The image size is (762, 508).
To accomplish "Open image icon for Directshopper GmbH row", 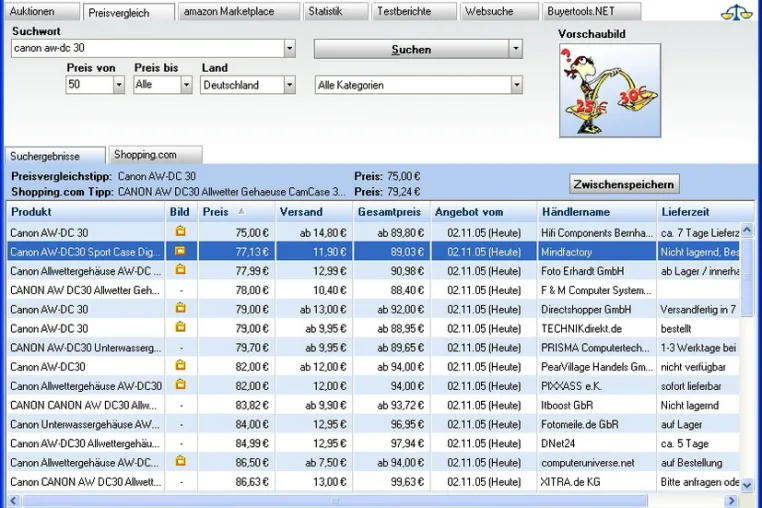I will click(x=180, y=308).
